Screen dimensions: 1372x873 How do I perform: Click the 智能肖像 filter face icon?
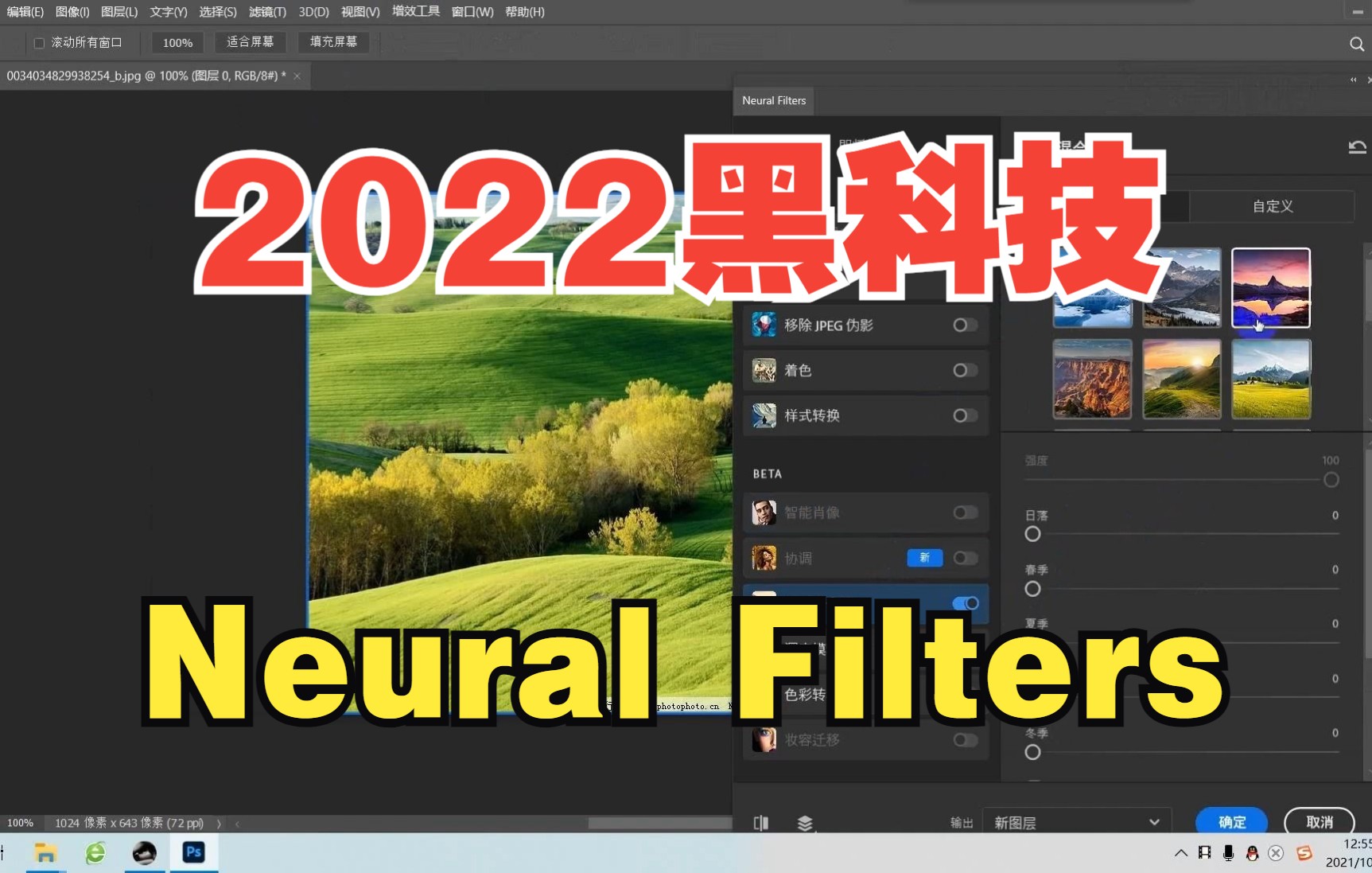pos(764,512)
